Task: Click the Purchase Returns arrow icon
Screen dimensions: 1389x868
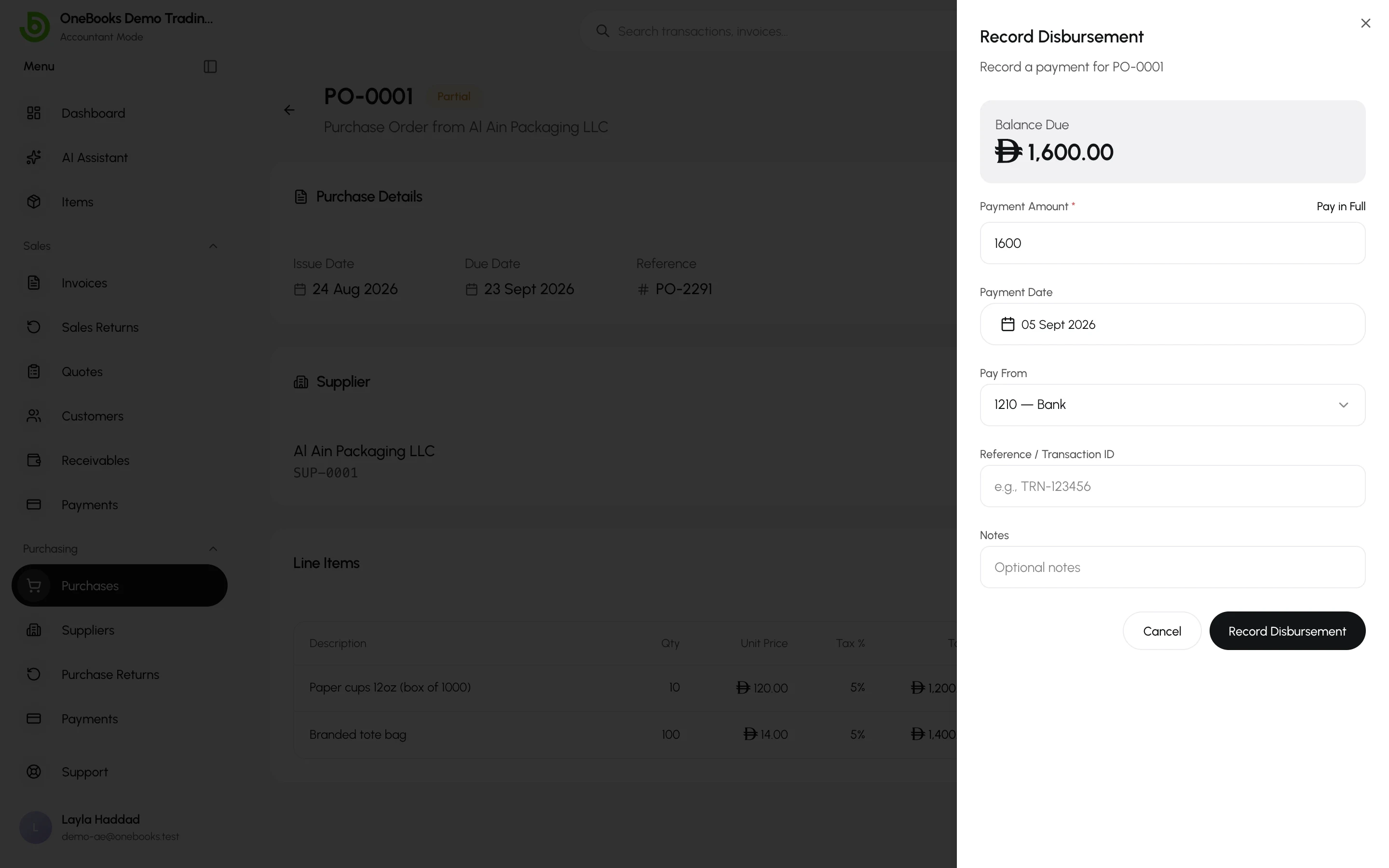Action: pyautogui.click(x=34, y=675)
